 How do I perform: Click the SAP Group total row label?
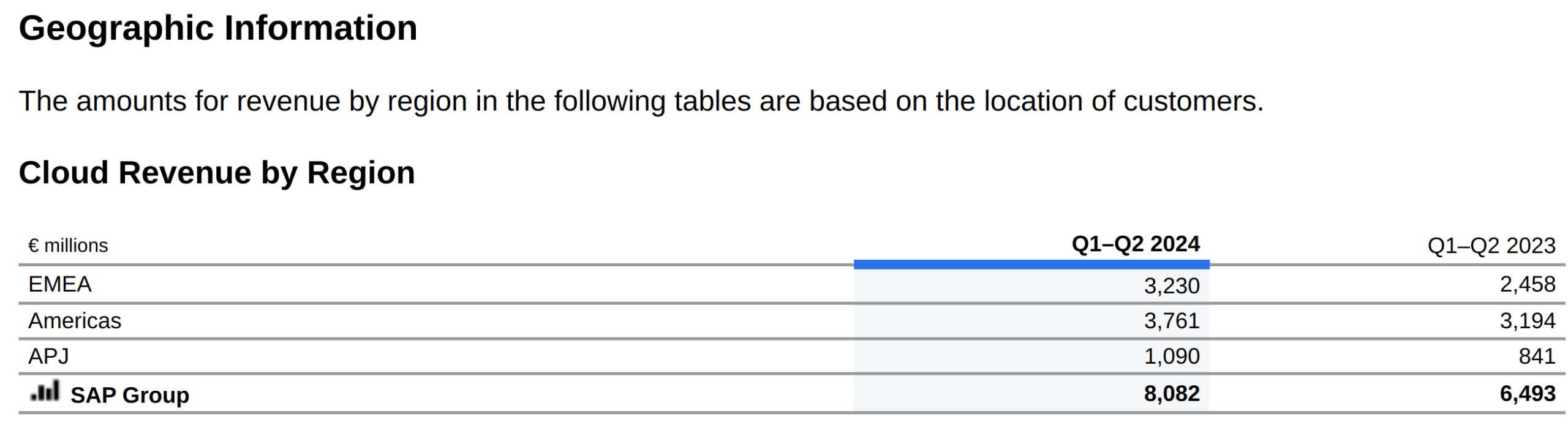tap(130, 395)
